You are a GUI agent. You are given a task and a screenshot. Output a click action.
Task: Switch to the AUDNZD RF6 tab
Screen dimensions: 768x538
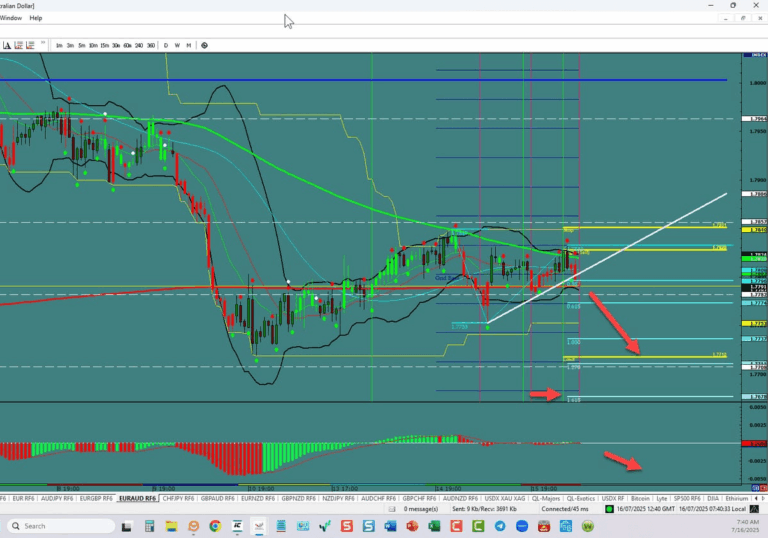[x=460, y=498]
